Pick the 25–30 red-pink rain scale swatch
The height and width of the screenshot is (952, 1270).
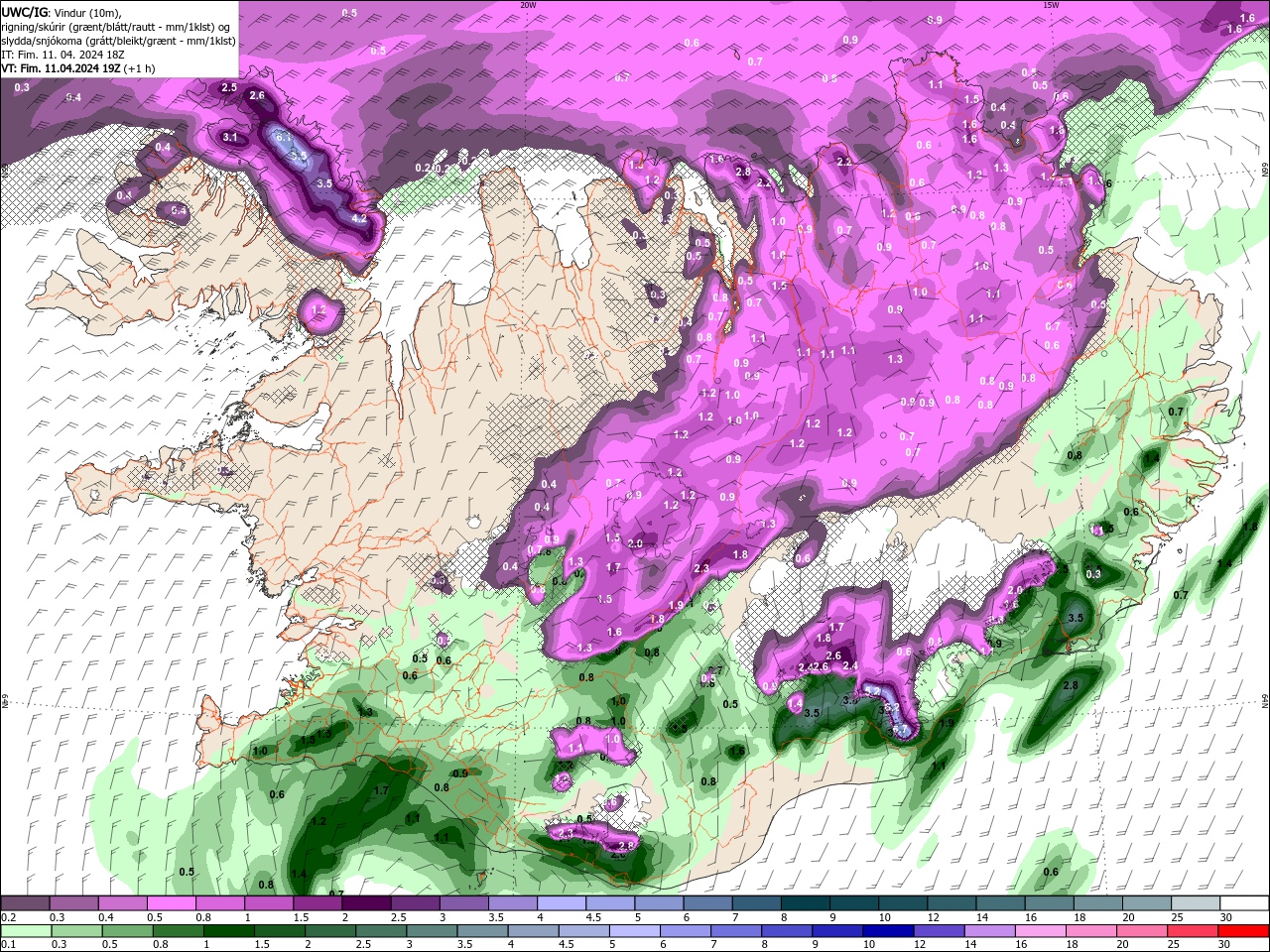1193,931
